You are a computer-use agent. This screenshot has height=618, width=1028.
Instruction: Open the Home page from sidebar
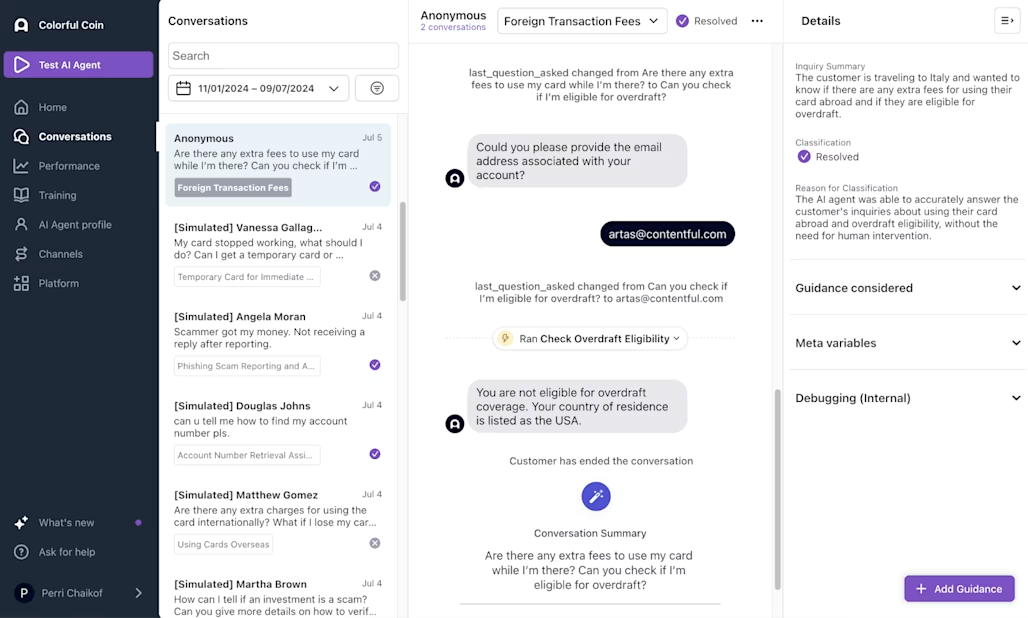(52, 107)
